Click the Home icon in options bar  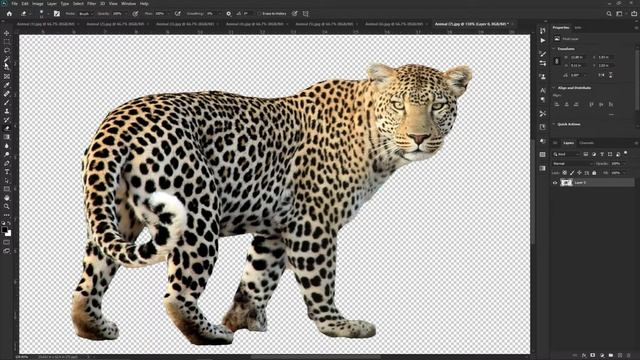point(9,13)
